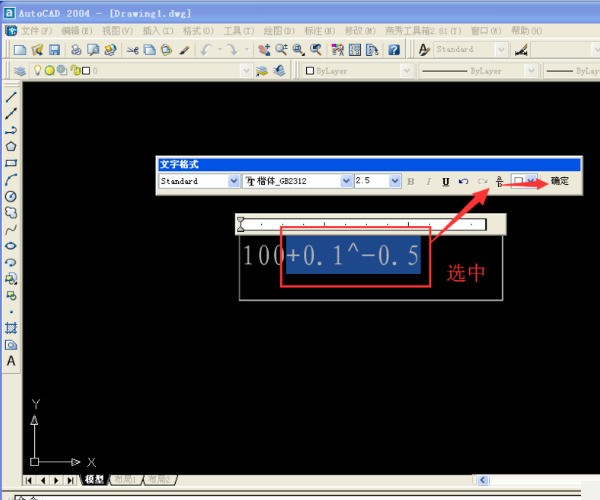Viewport: 600px width, 500px height.
Task: Click the Save icon in standard toolbar
Action: [55, 49]
